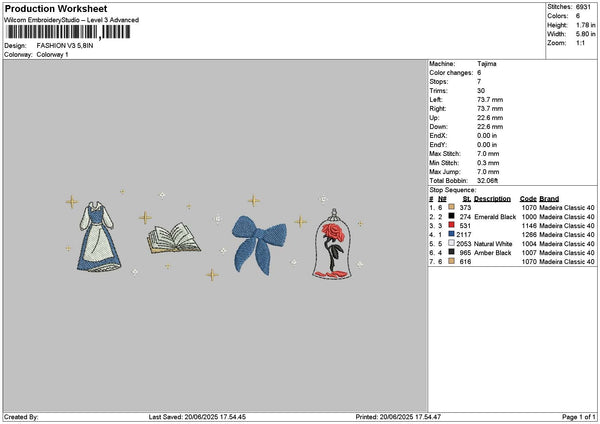600x424 pixels.
Task: Click the blue bow embroidery motif
Action: [259, 245]
